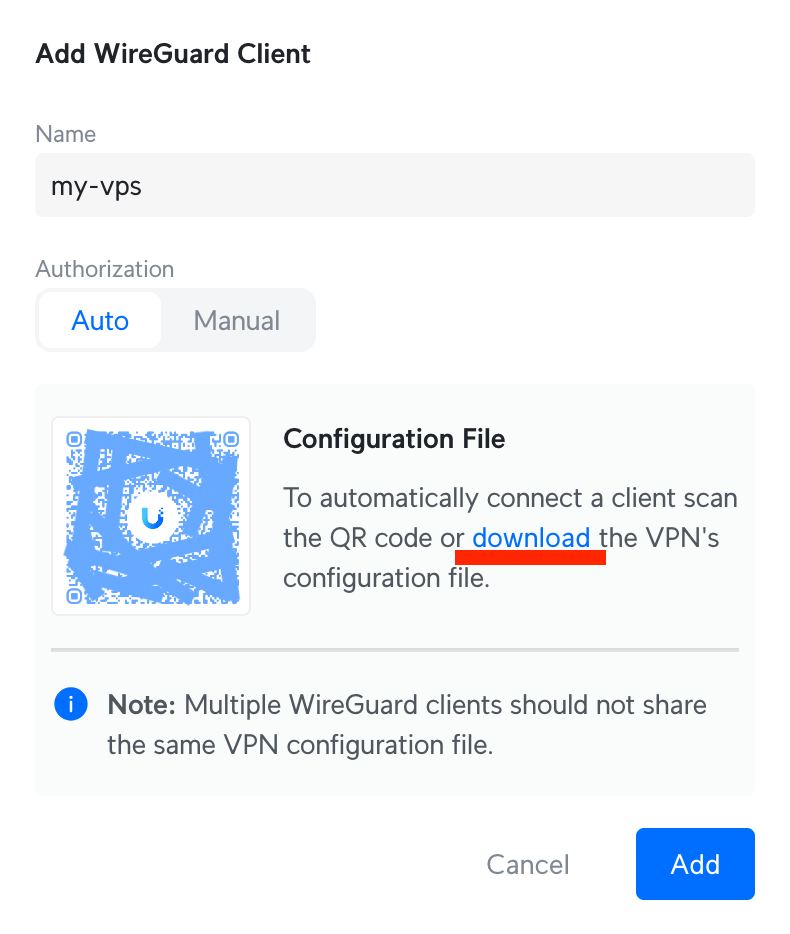790x934 pixels.
Task: Click the horizontal divider above the note
Action: coord(394,650)
